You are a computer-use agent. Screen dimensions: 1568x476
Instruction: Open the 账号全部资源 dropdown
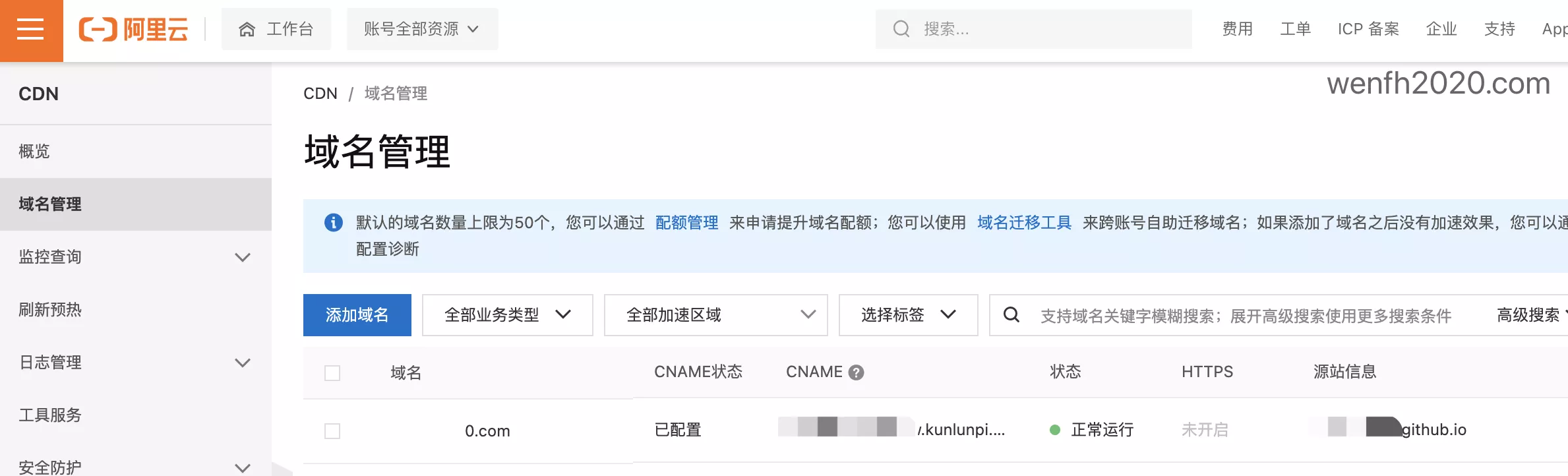tap(422, 30)
